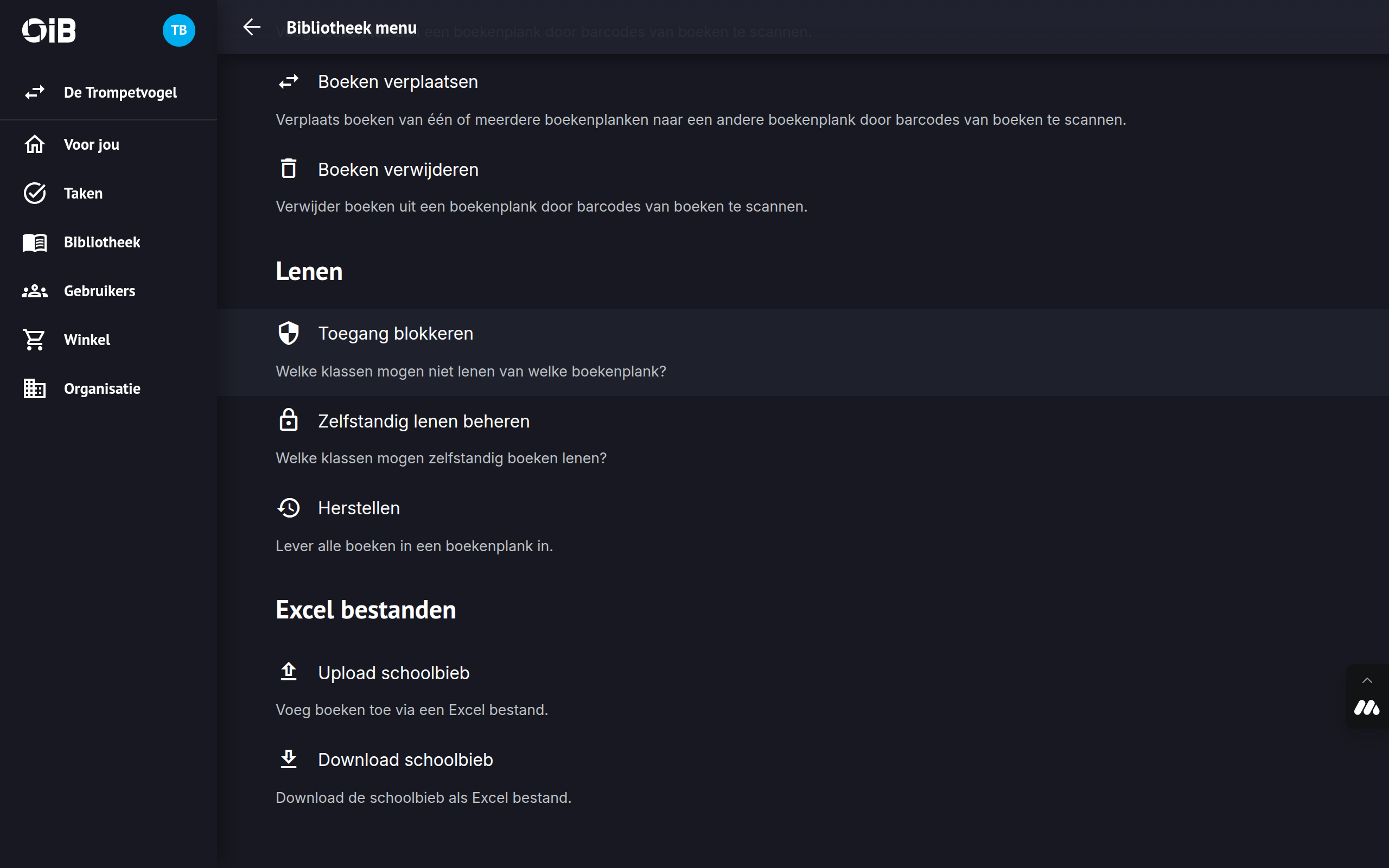Select Organisatie in the sidebar

coord(101,388)
